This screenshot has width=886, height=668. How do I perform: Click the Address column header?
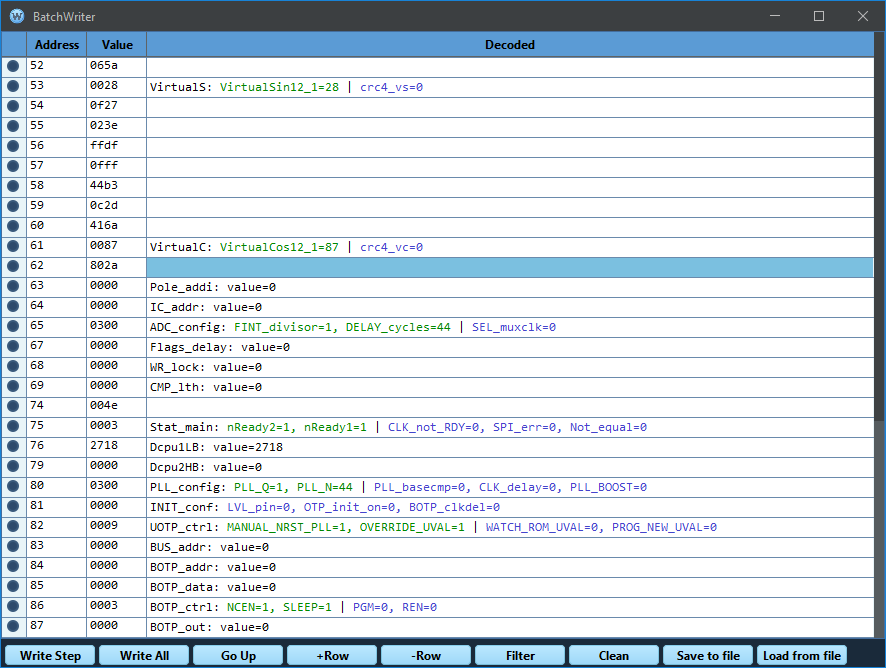point(57,45)
